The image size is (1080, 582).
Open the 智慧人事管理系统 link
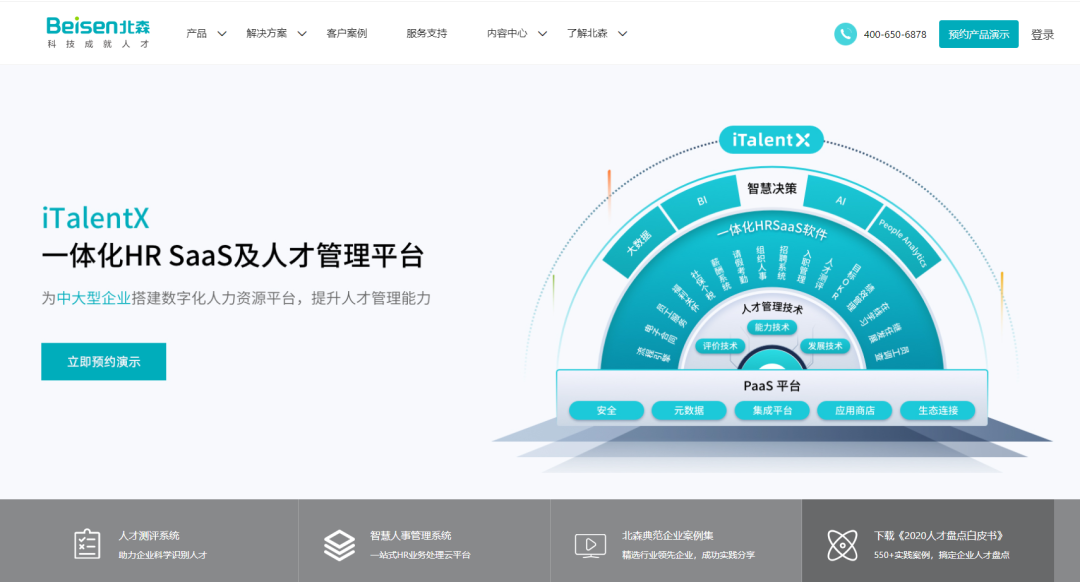(x=411, y=535)
